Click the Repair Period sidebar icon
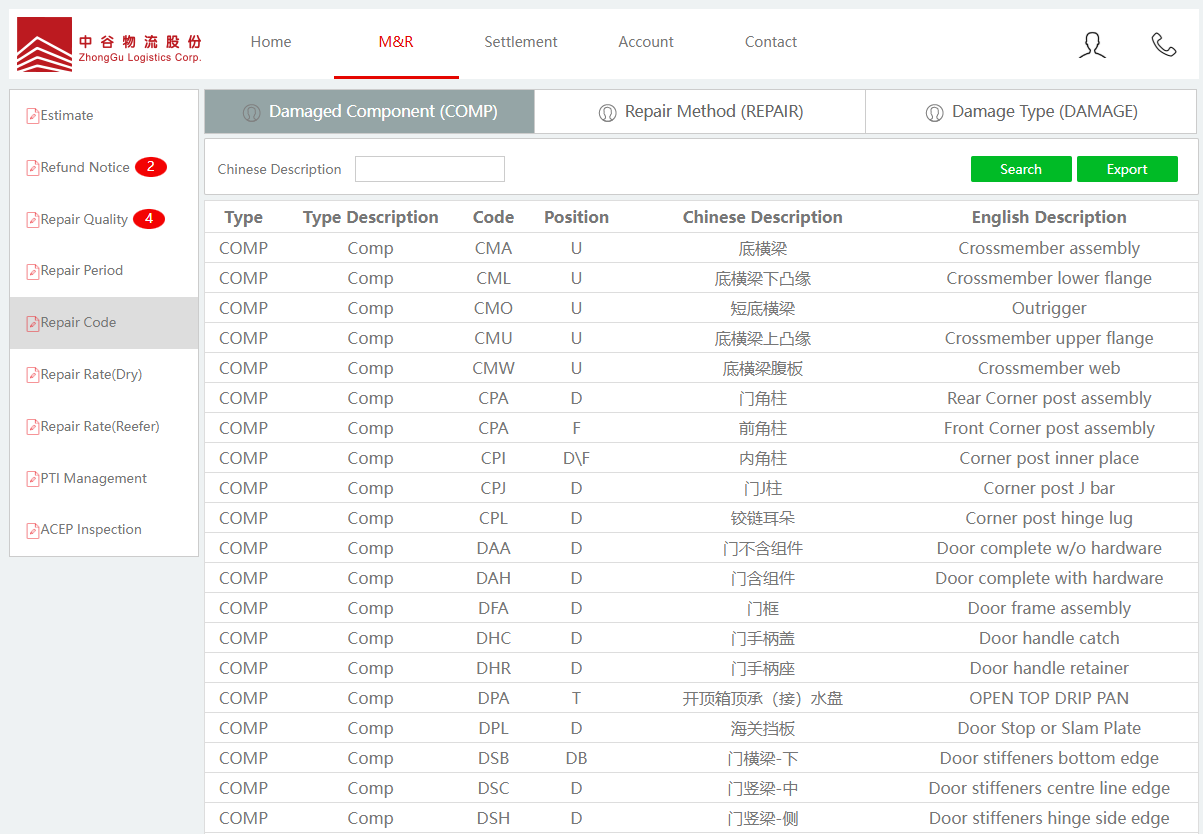 tap(32, 271)
